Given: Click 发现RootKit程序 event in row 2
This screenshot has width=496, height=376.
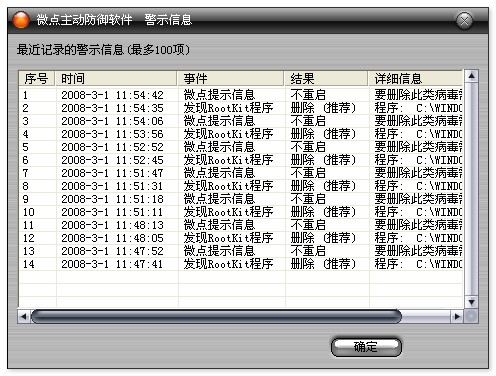Looking at the screenshot, I should 228,108.
